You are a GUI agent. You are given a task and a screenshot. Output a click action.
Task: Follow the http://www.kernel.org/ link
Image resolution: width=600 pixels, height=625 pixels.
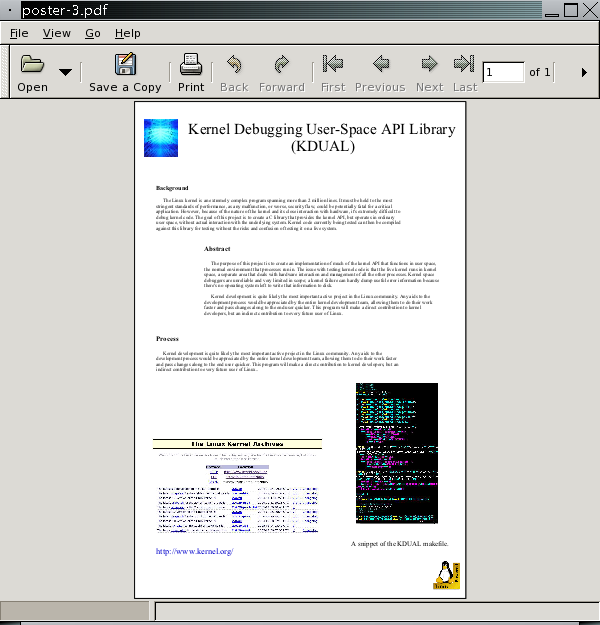pyautogui.click(x=195, y=551)
